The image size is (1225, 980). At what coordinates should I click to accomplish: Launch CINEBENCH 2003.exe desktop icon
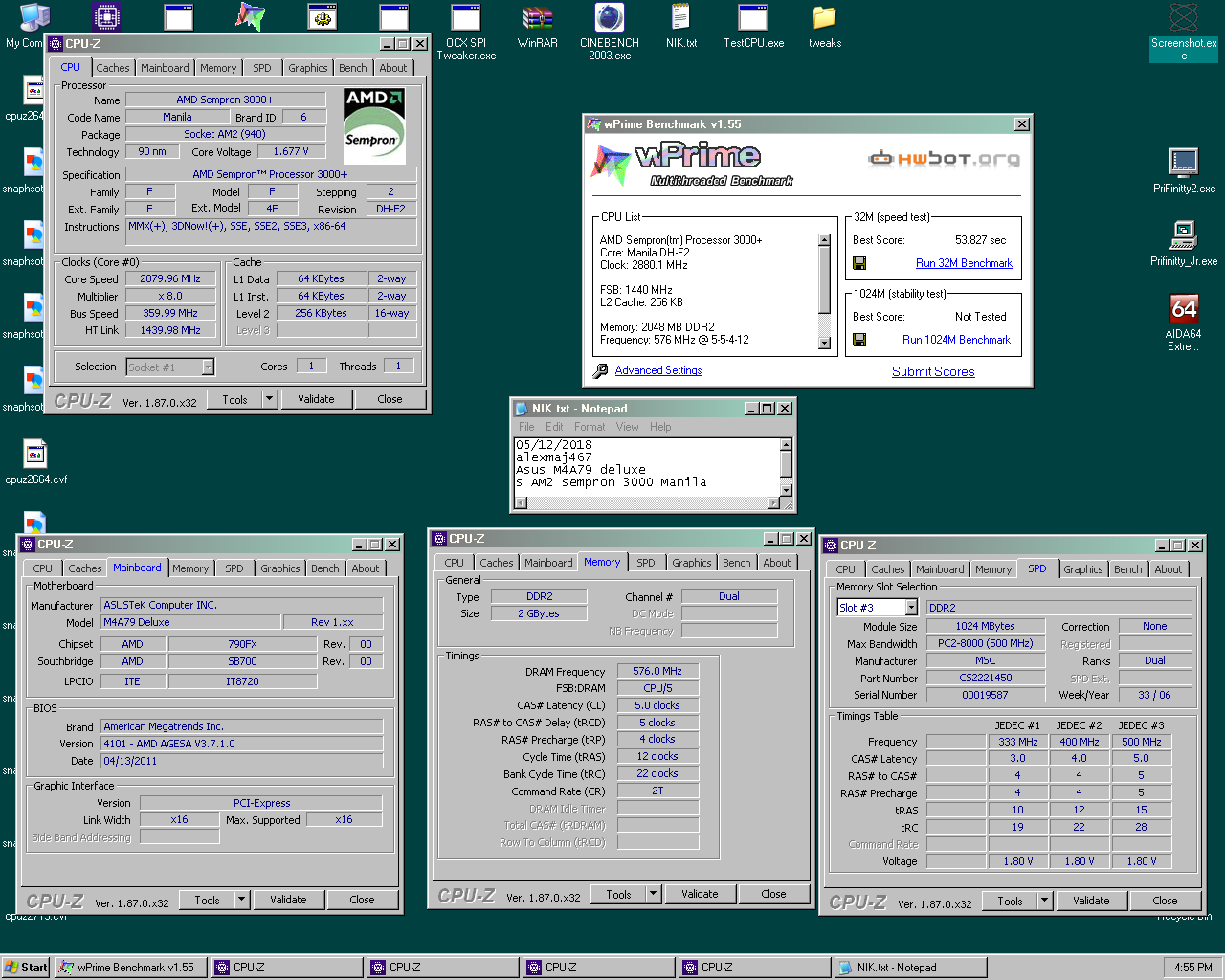point(610,32)
